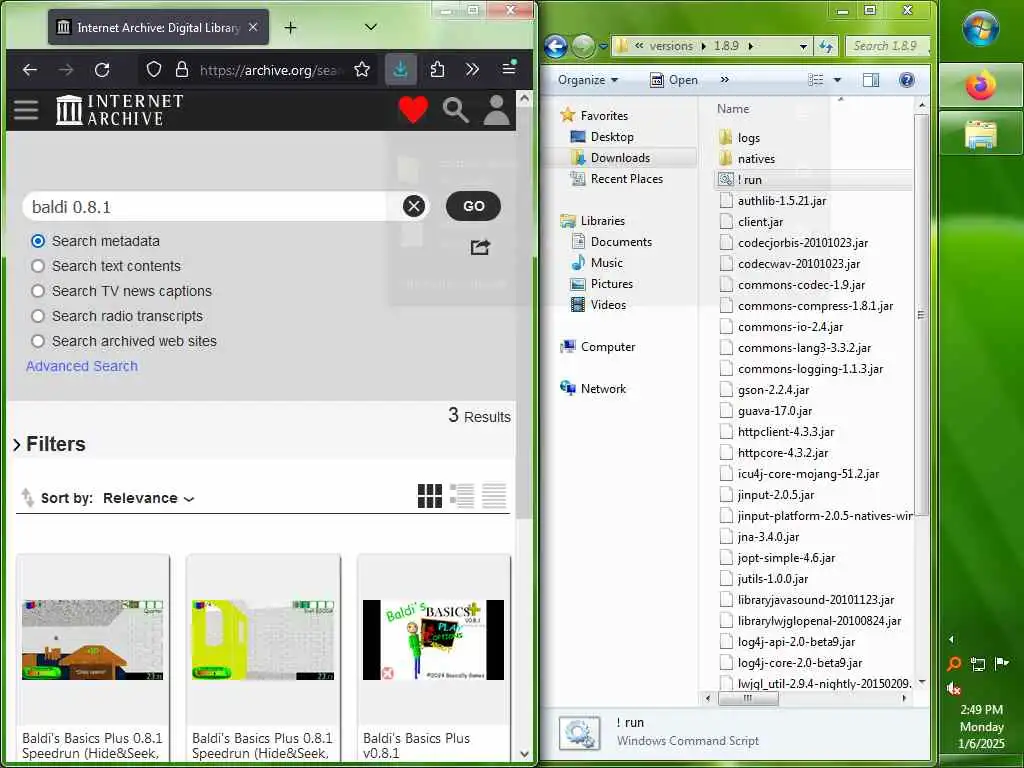Click Explorer back navigation button

point(555,46)
